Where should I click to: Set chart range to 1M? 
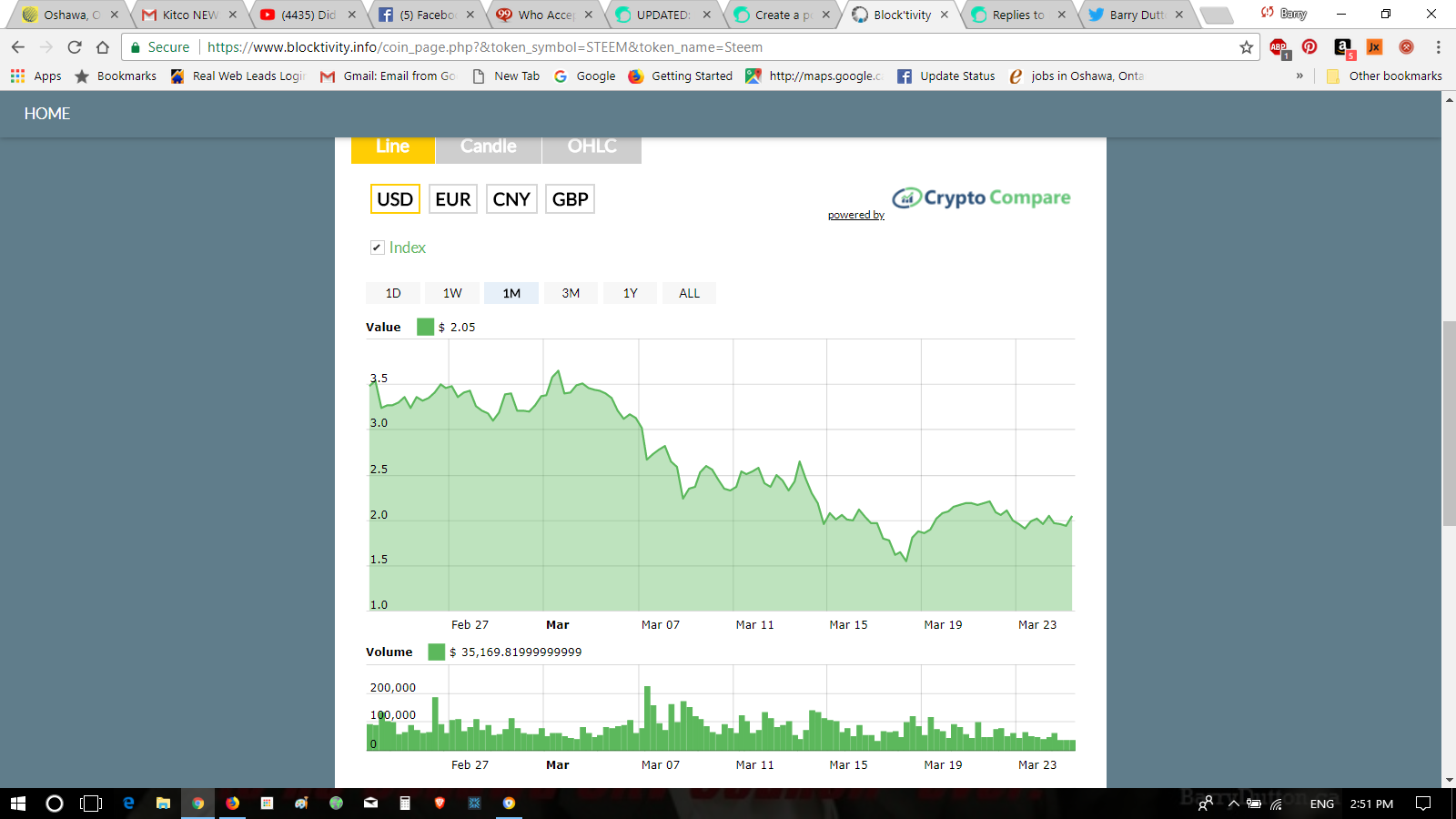(x=511, y=293)
